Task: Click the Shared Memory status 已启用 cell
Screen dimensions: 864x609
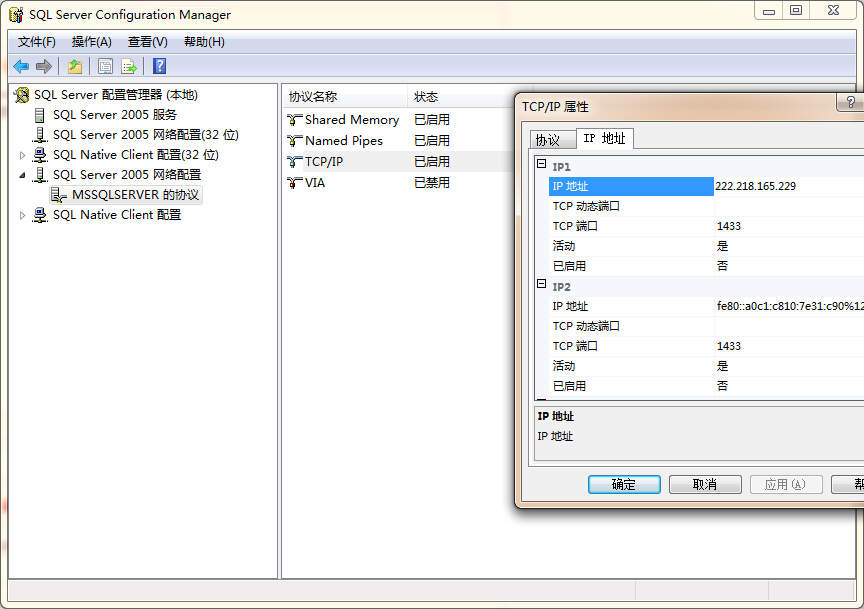Action: 432,120
